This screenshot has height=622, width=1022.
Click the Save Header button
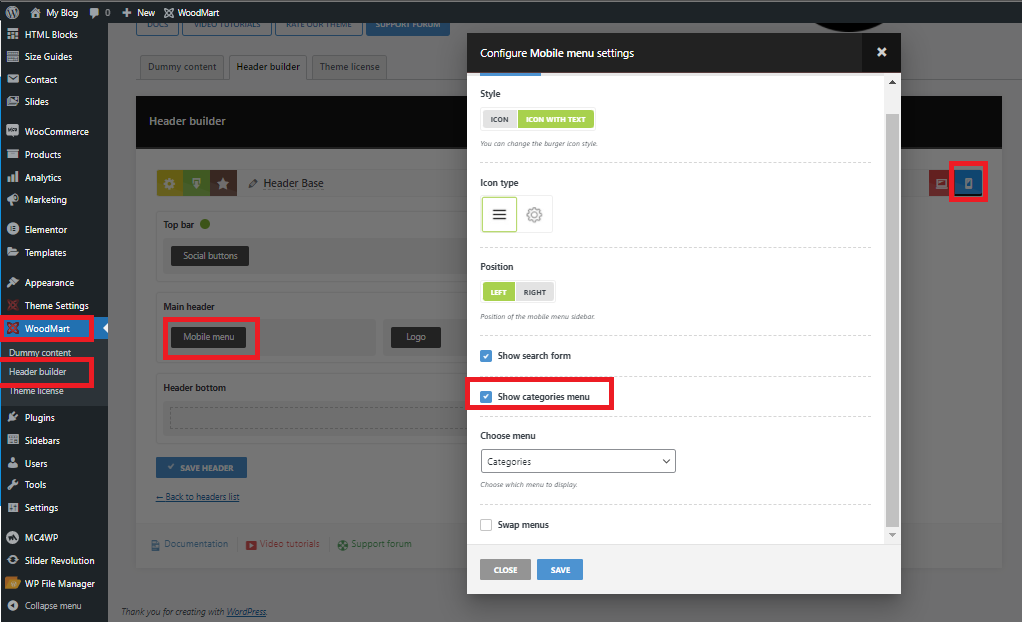click(x=201, y=467)
